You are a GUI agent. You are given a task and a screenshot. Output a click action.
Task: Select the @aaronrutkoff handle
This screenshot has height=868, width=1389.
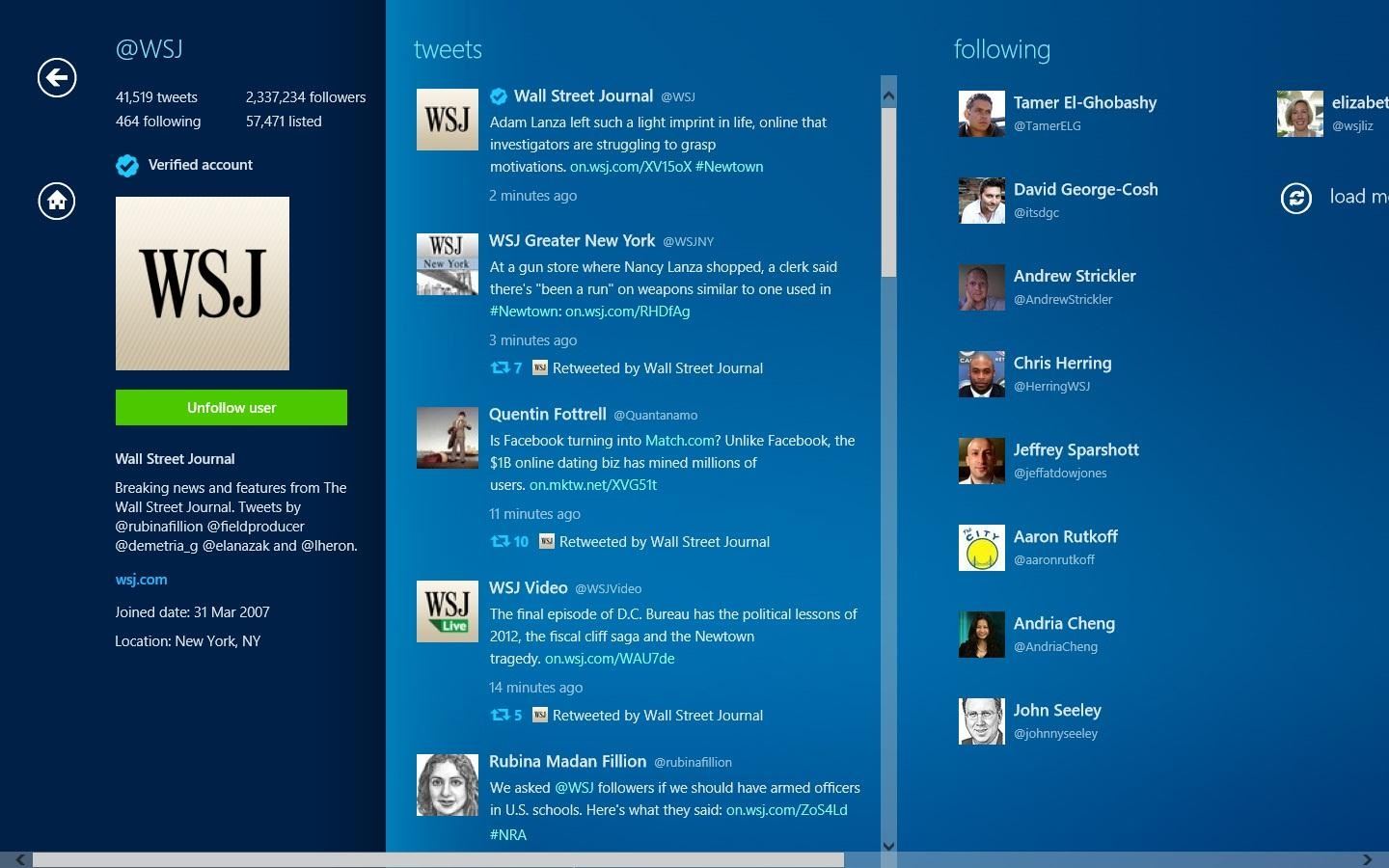click(1054, 560)
